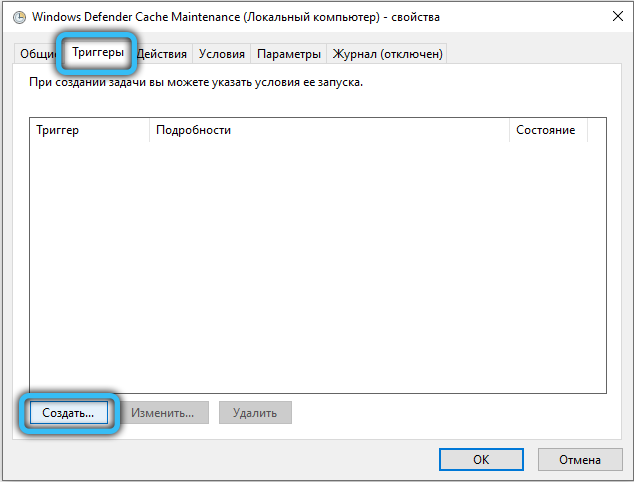The image size is (634, 482).
Task: Go to the Условия tab
Action: click(x=222, y=54)
